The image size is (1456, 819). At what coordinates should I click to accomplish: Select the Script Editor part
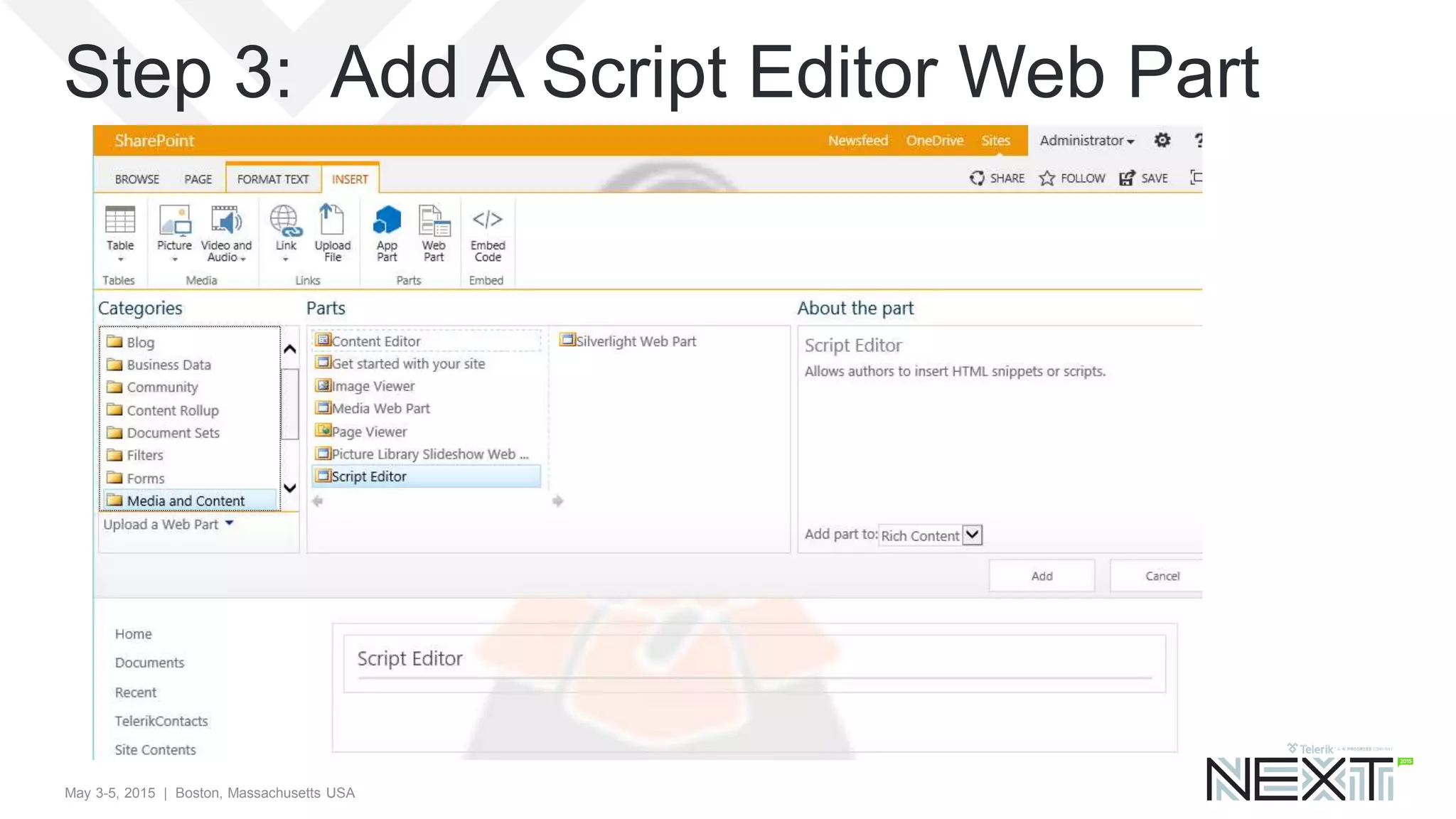pyautogui.click(x=427, y=476)
